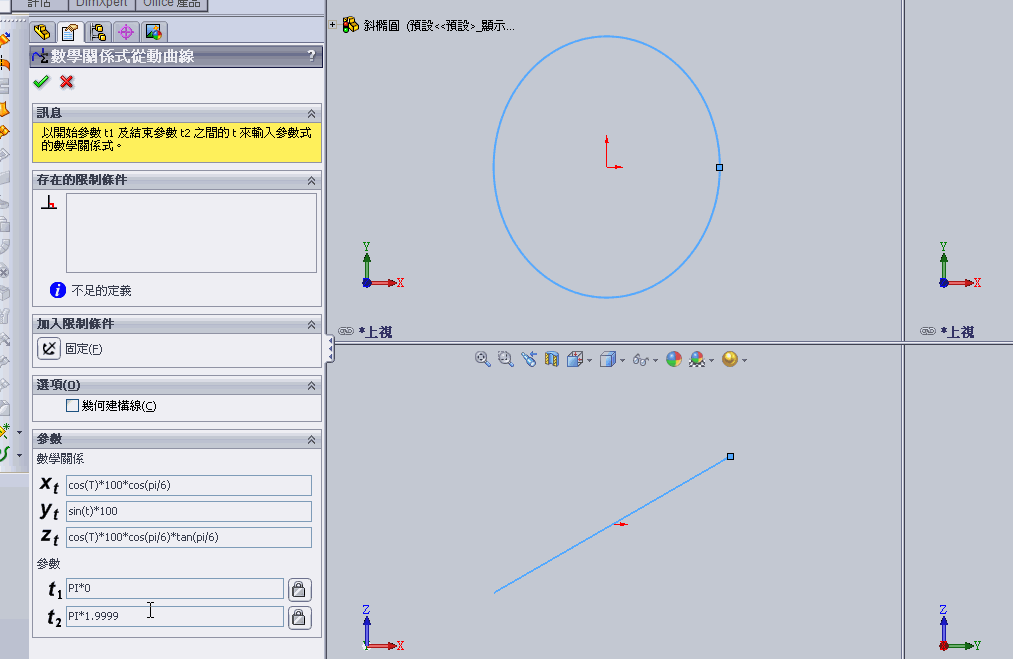Viewport: 1013px width, 659px height.
Task: Click the Yt field containing sin(t)*100
Action: pyautogui.click(x=189, y=511)
